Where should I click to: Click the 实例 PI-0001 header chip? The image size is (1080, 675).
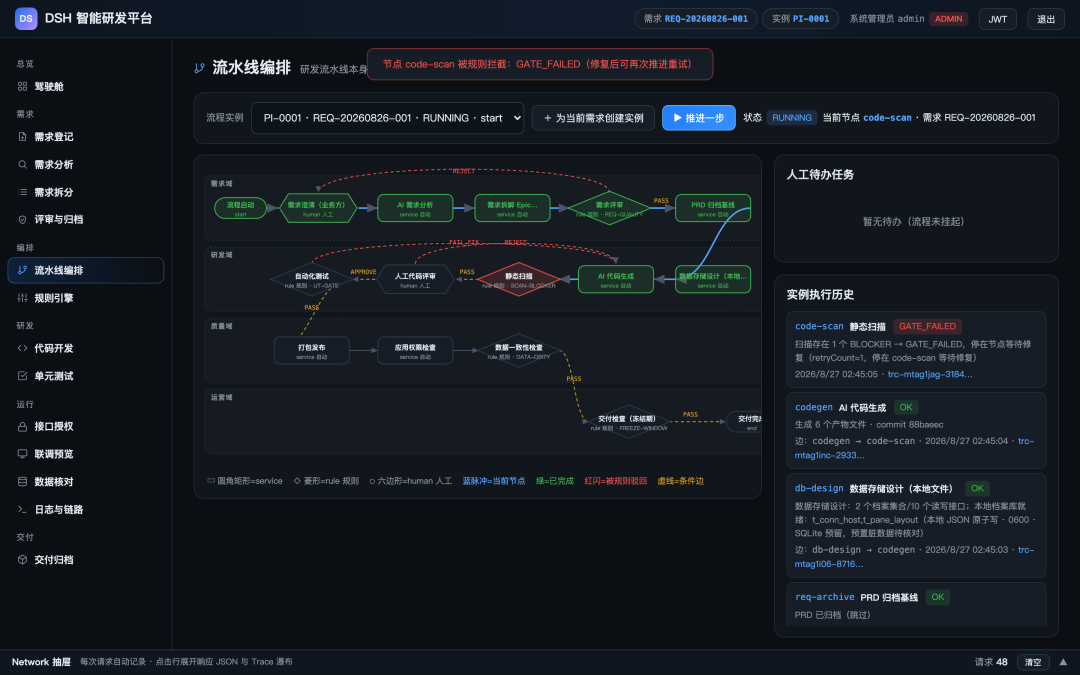pos(800,19)
